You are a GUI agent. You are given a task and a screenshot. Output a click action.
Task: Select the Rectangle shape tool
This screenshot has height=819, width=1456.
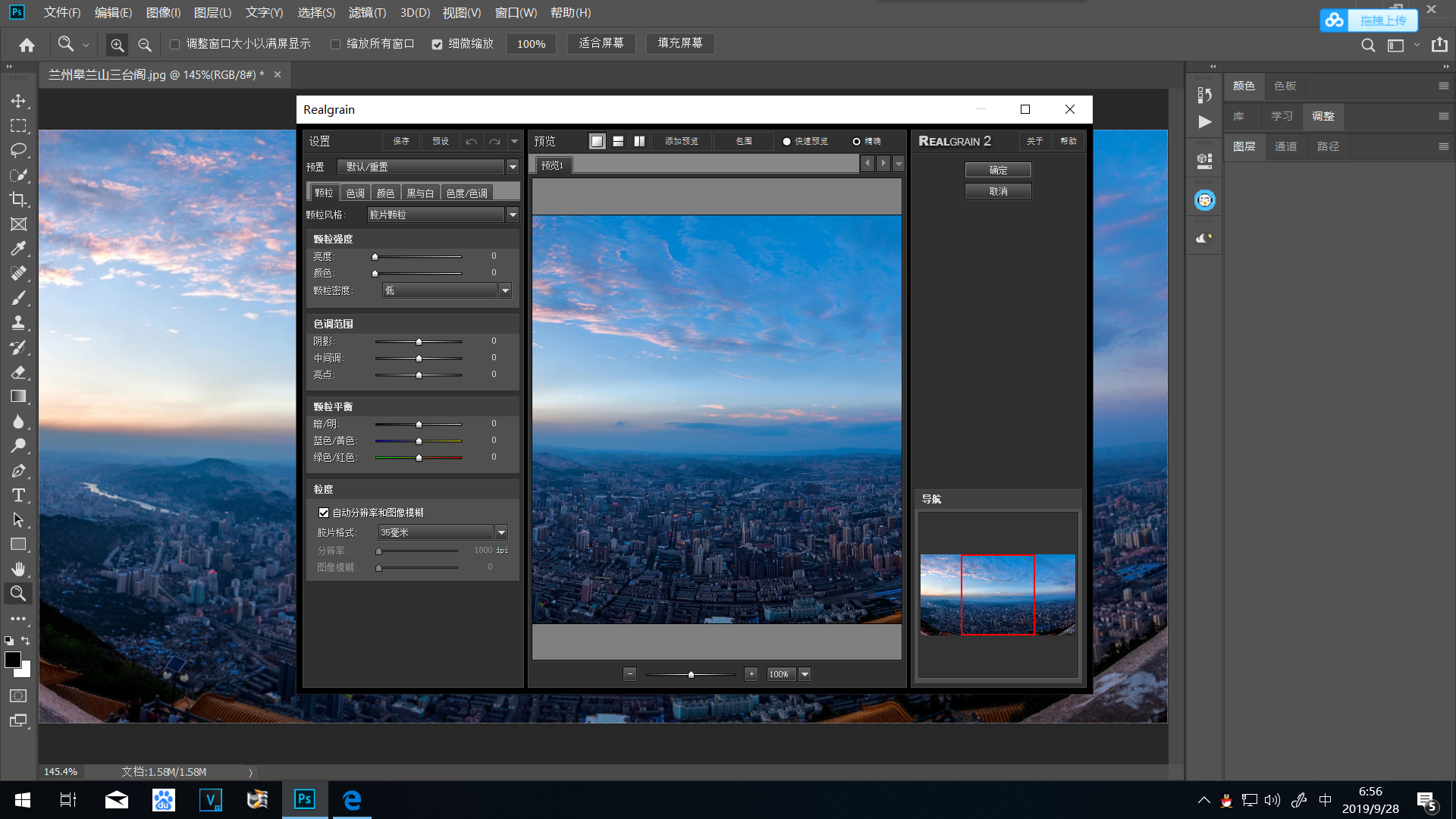pyautogui.click(x=18, y=544)
